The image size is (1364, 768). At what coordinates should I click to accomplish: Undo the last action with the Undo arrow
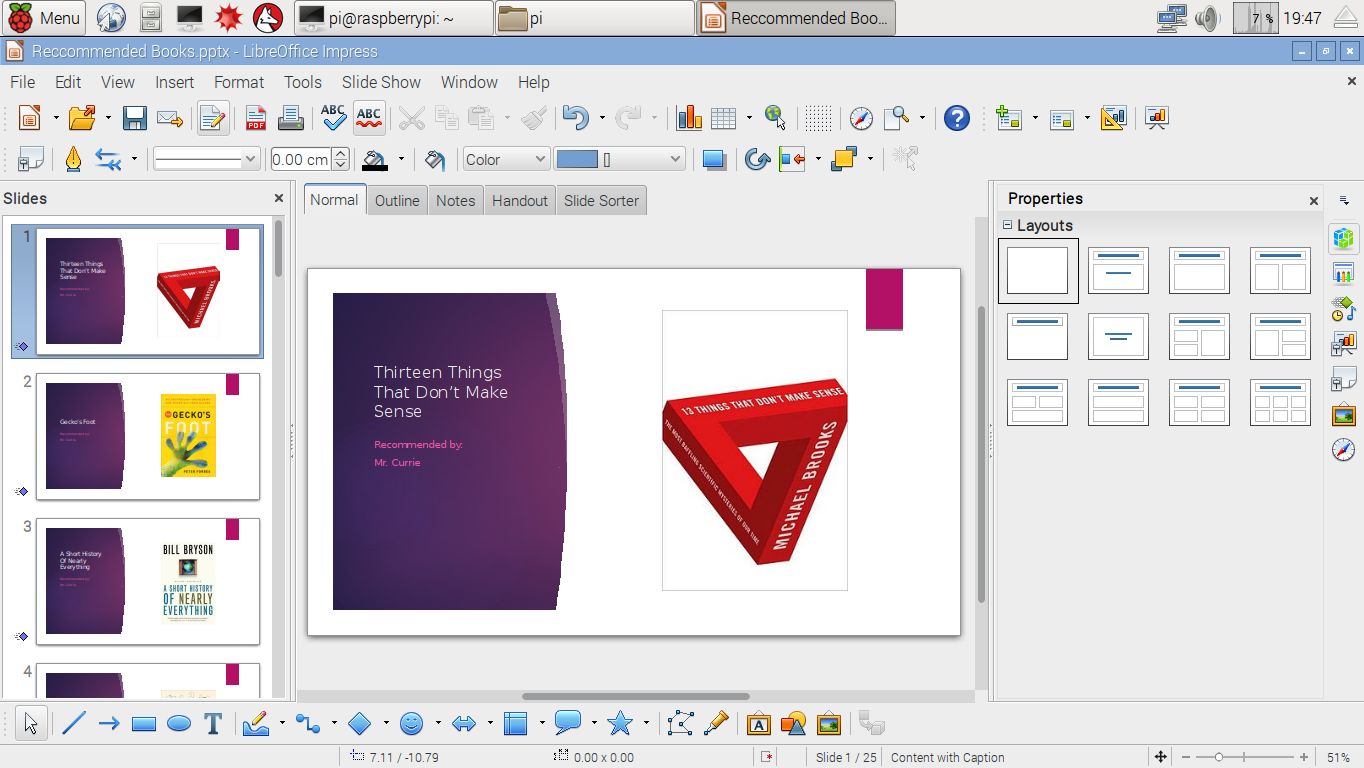click(x=575, y=118)
